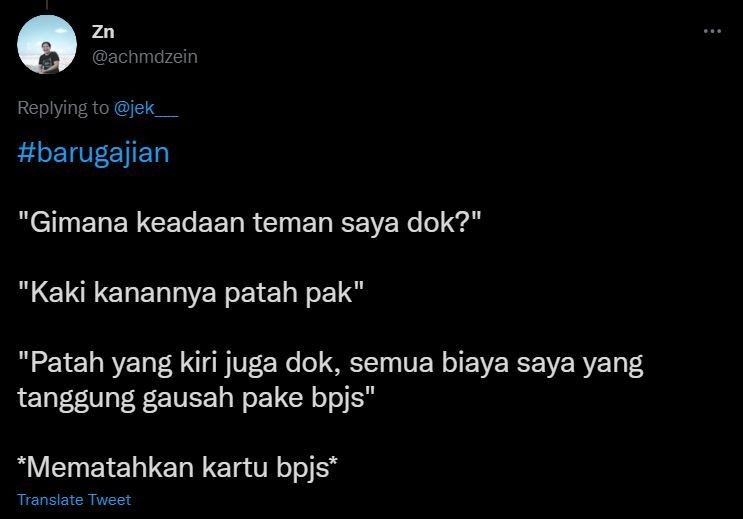Viewport: 743px width, 519px height.
Task: Click the display name Zn
Action: 103,32
